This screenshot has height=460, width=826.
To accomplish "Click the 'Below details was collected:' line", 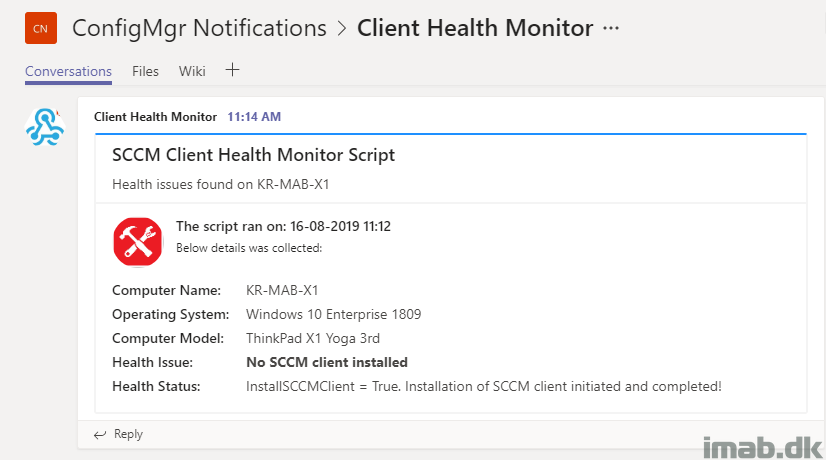I will (249, 248).
